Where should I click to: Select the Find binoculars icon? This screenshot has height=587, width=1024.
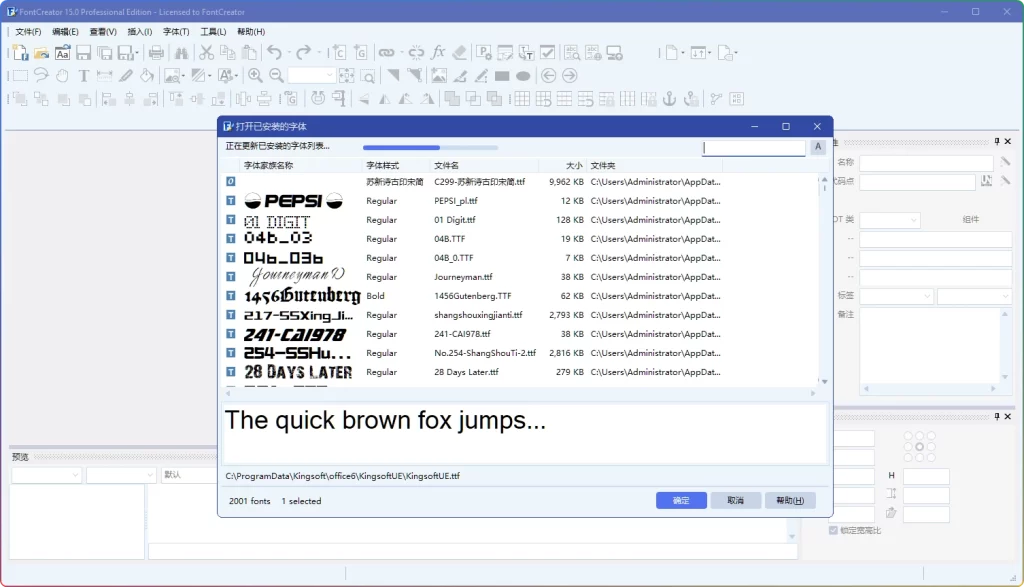[x=184, y=52]
